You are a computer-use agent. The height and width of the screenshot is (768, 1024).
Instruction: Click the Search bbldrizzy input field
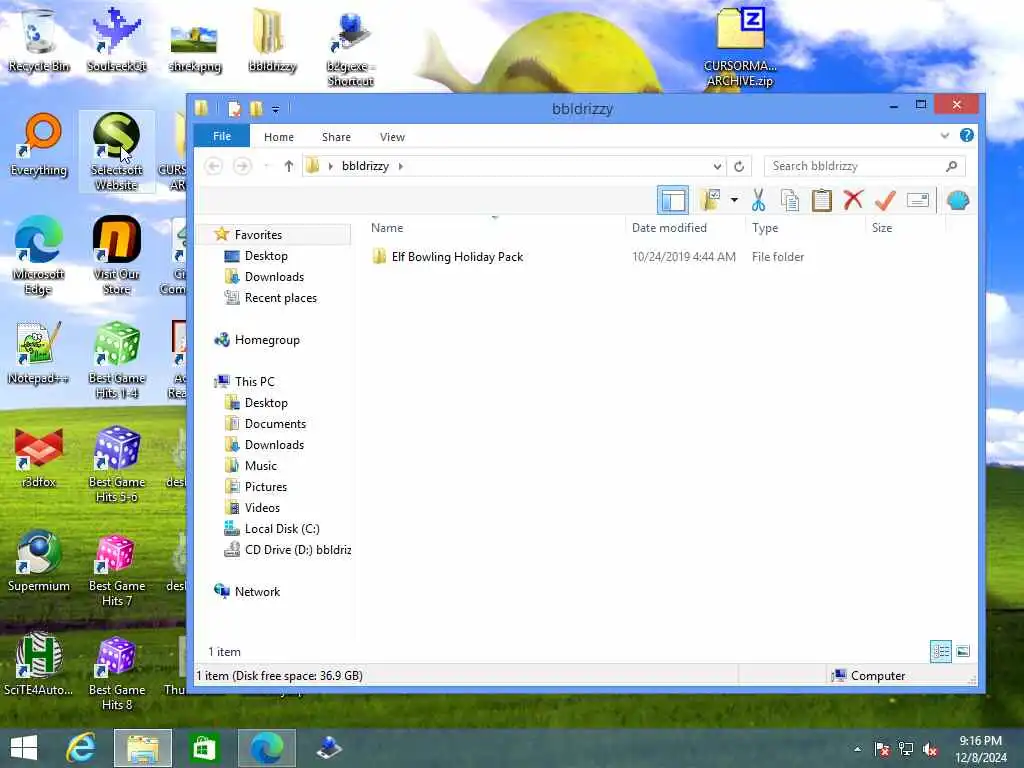tap(856, 166)
